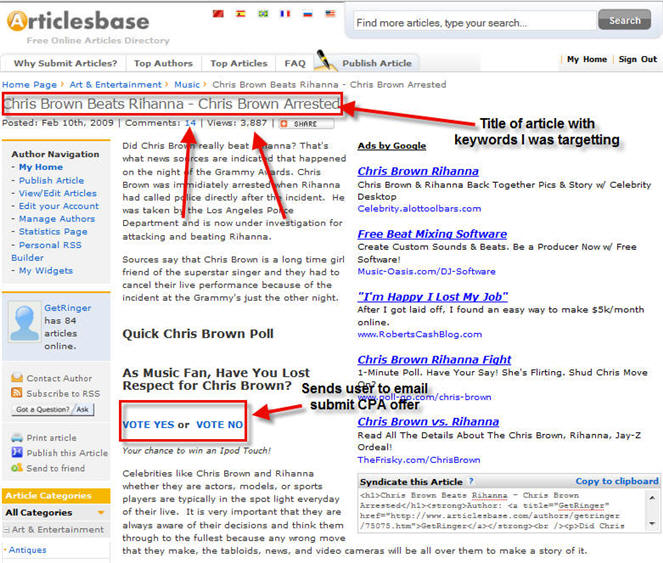Open GetRinger author profile link
Screen dimensions: 663x563
click(x=68, y=308)
